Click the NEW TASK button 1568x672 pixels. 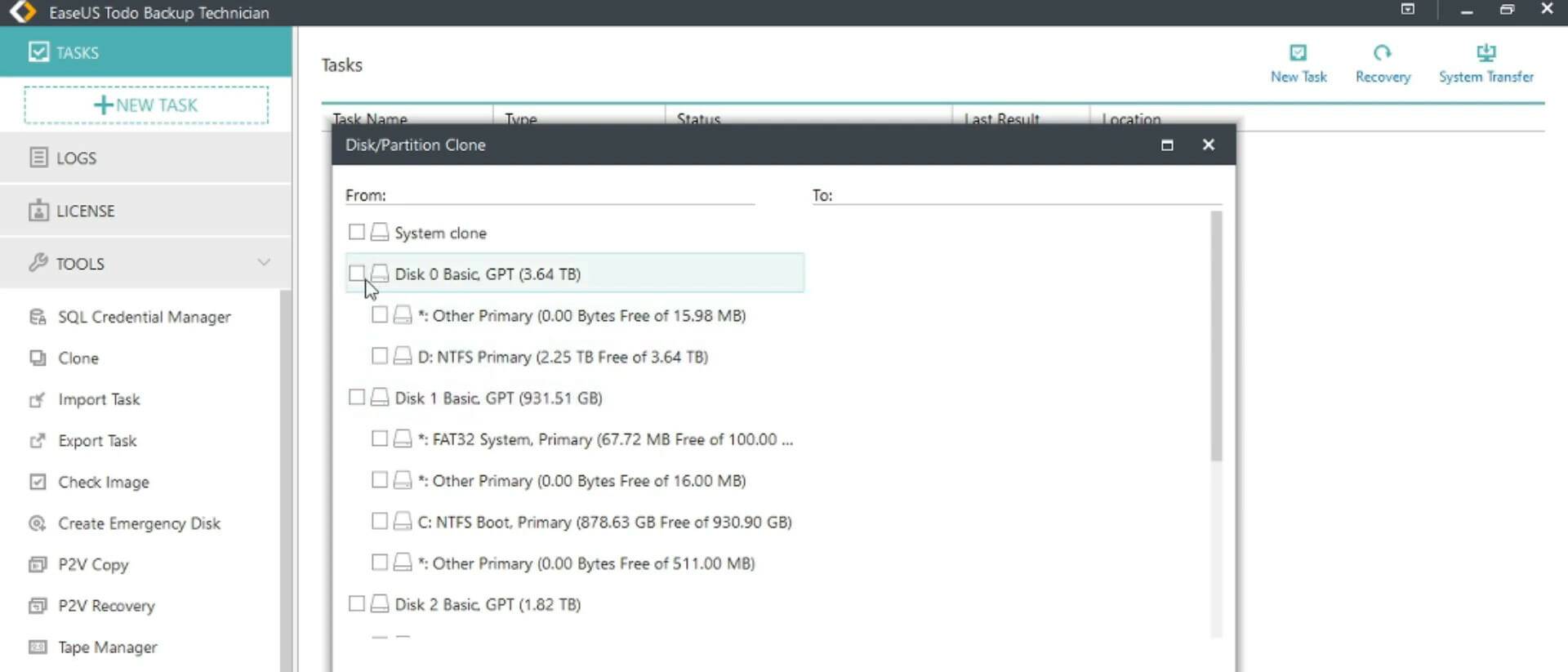[x=146, y=105]
